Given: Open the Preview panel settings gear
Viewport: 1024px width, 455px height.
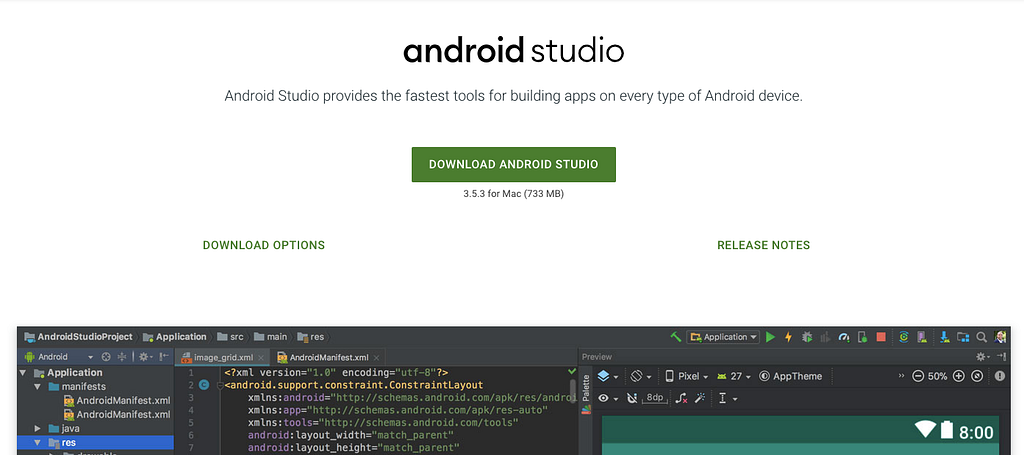Looking at the screenshot, I should 981,356.
